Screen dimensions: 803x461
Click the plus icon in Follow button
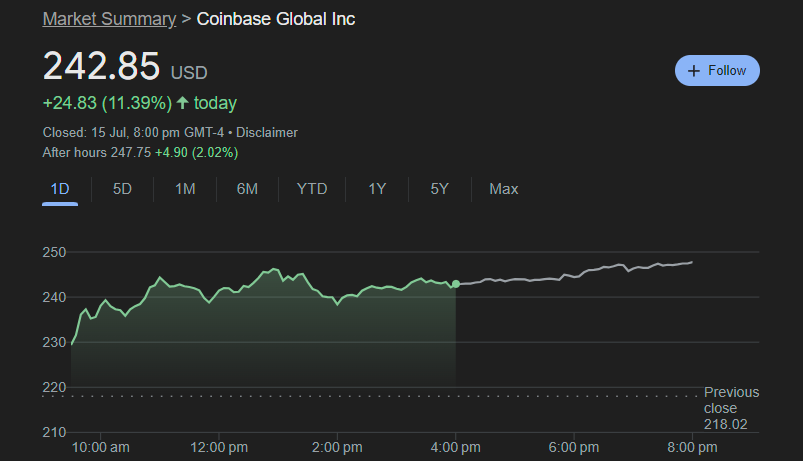click(694, 71)
